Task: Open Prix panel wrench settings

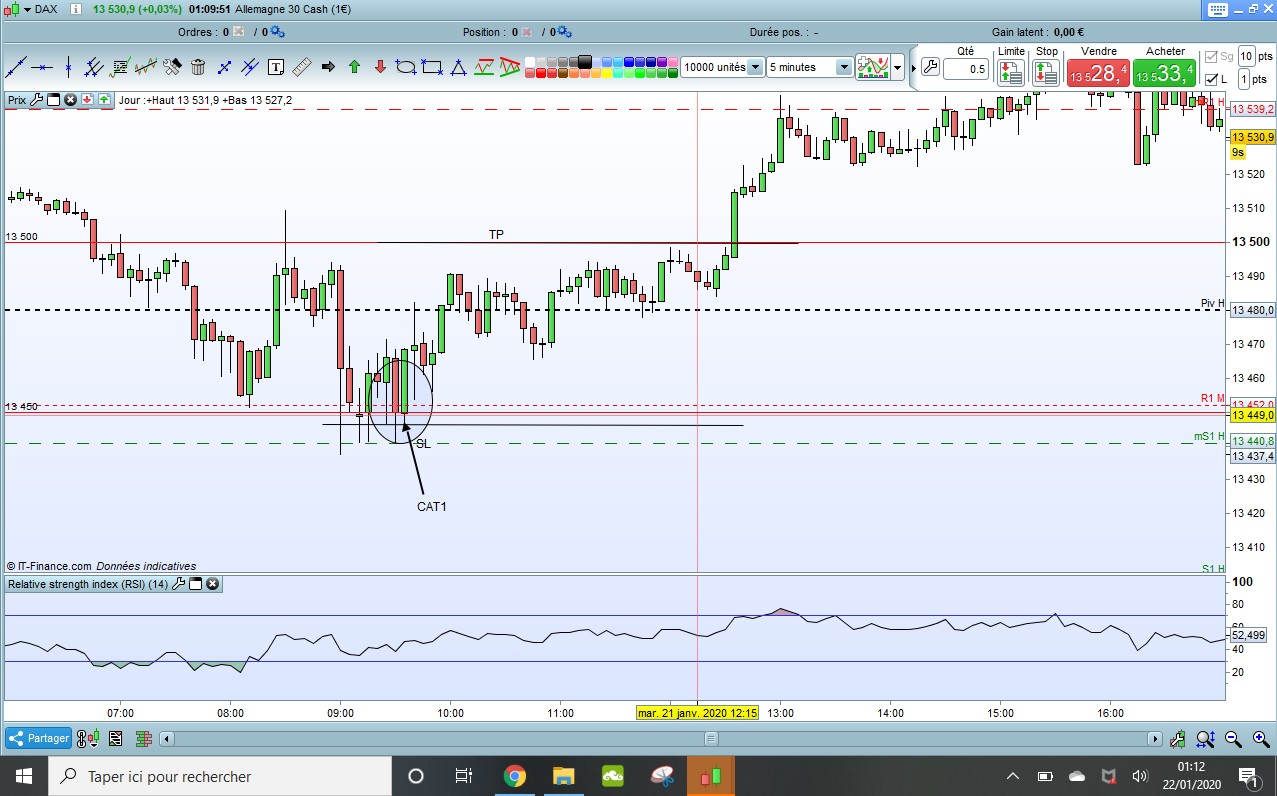Action: click(x=36, y=100)
